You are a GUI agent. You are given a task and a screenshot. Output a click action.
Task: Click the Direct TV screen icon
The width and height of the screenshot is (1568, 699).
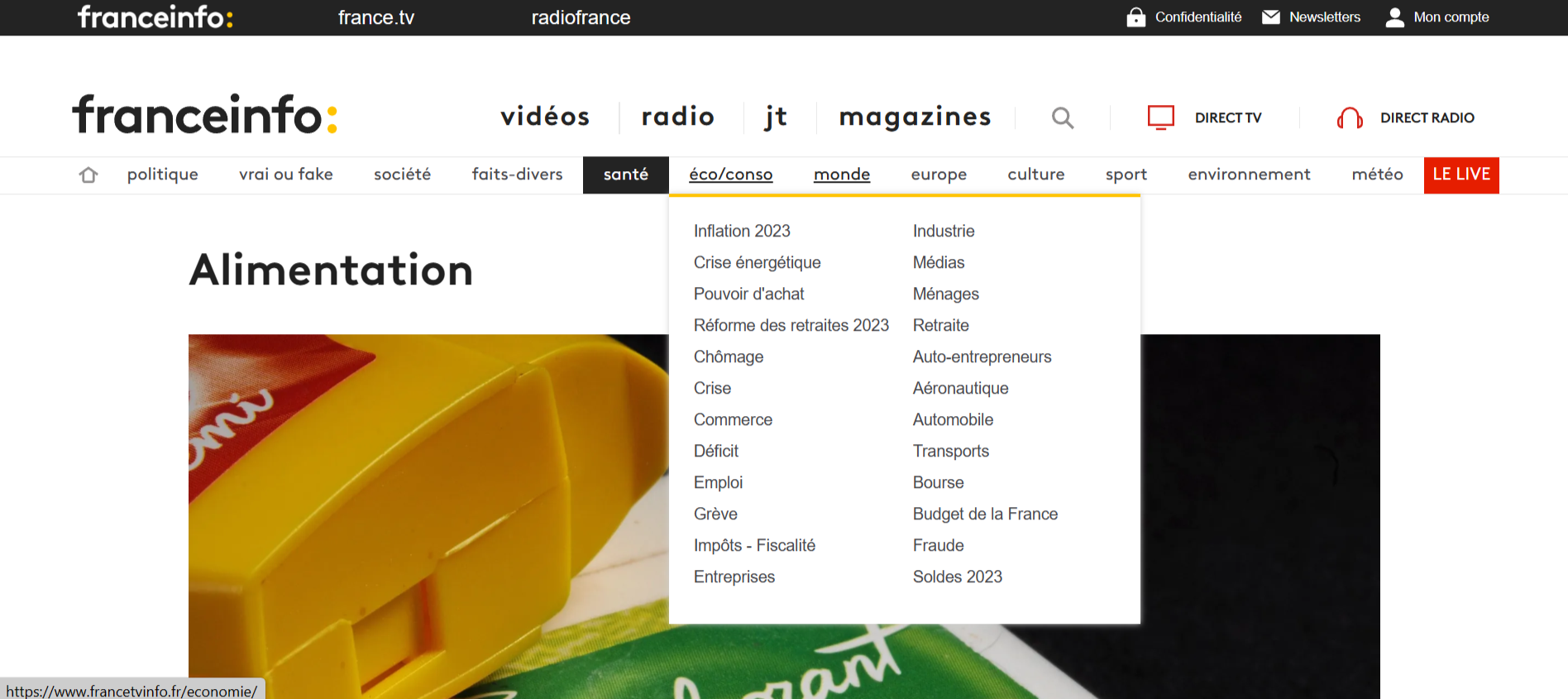click(1161, 117)
